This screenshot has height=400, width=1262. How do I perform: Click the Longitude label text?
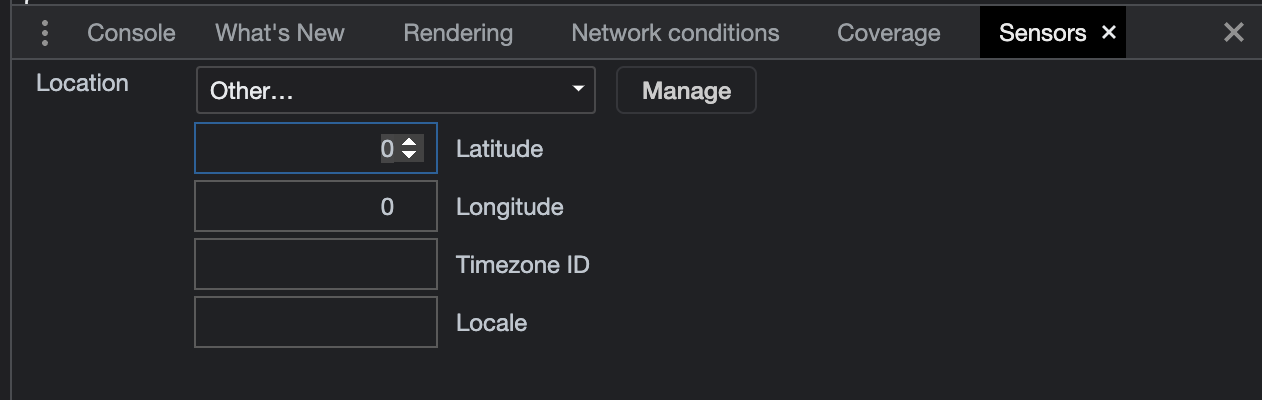point(510,207)
